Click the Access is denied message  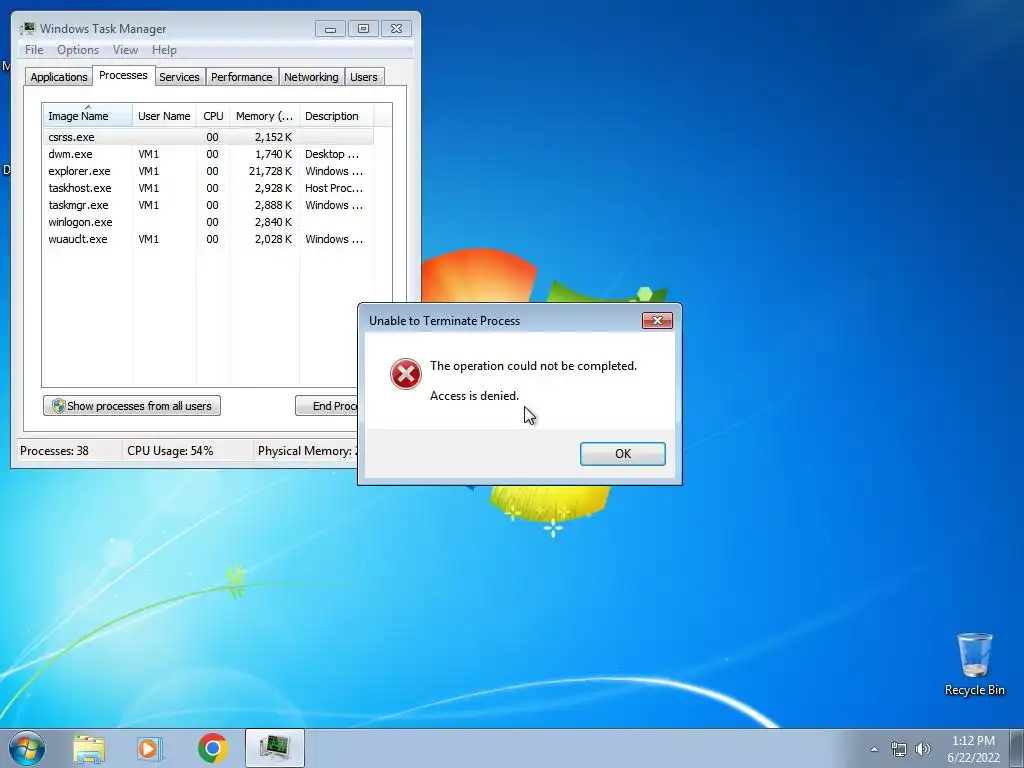coord(474,396)
